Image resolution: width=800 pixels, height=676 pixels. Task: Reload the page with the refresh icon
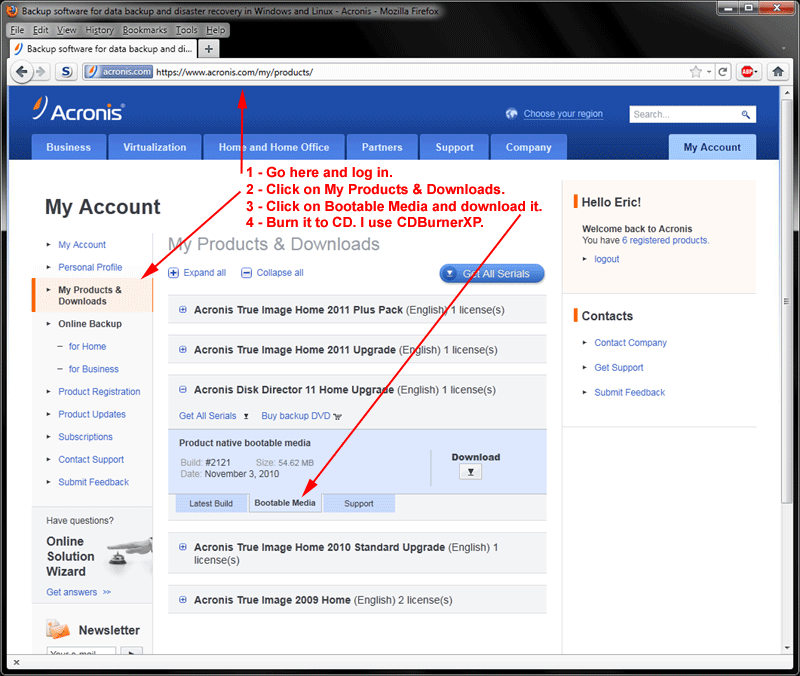722,72
